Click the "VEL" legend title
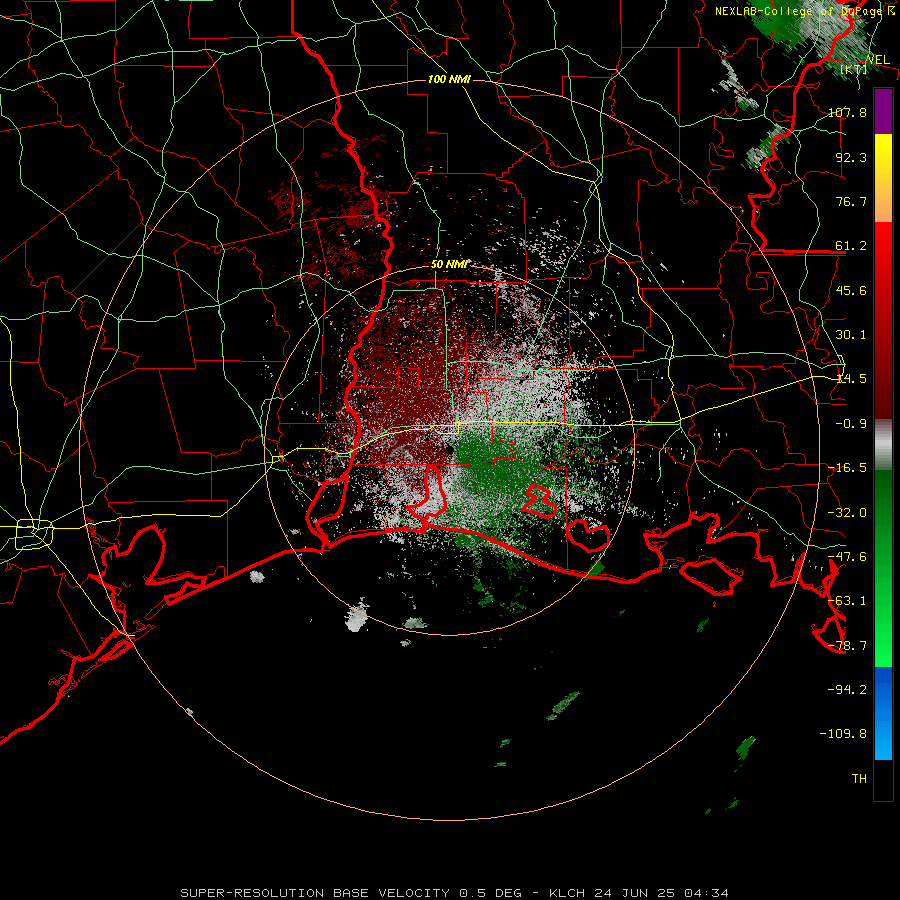900x900 pixels. 878,60
